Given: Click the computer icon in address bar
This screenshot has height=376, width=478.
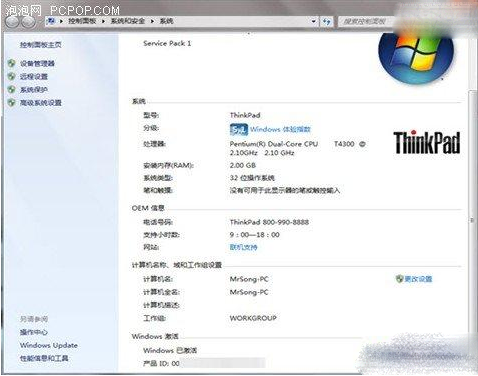Looking at the screenshot, I should click(51, 21).
